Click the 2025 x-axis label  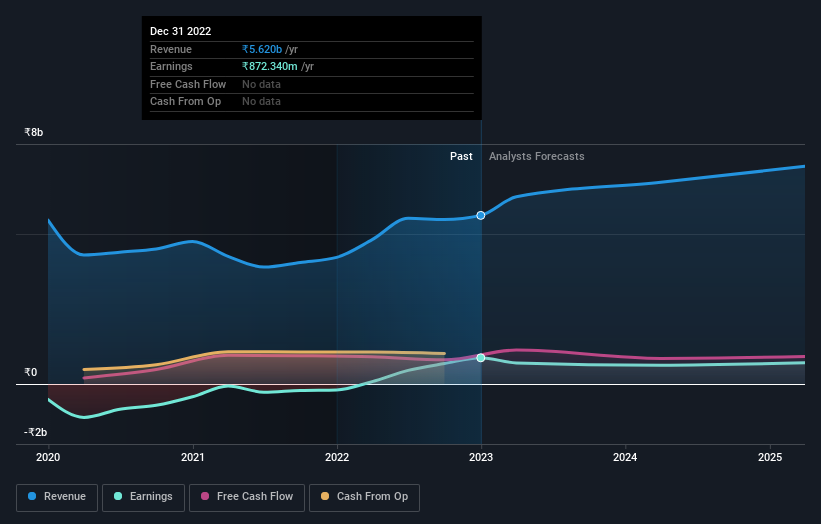[x=770, y=458]
